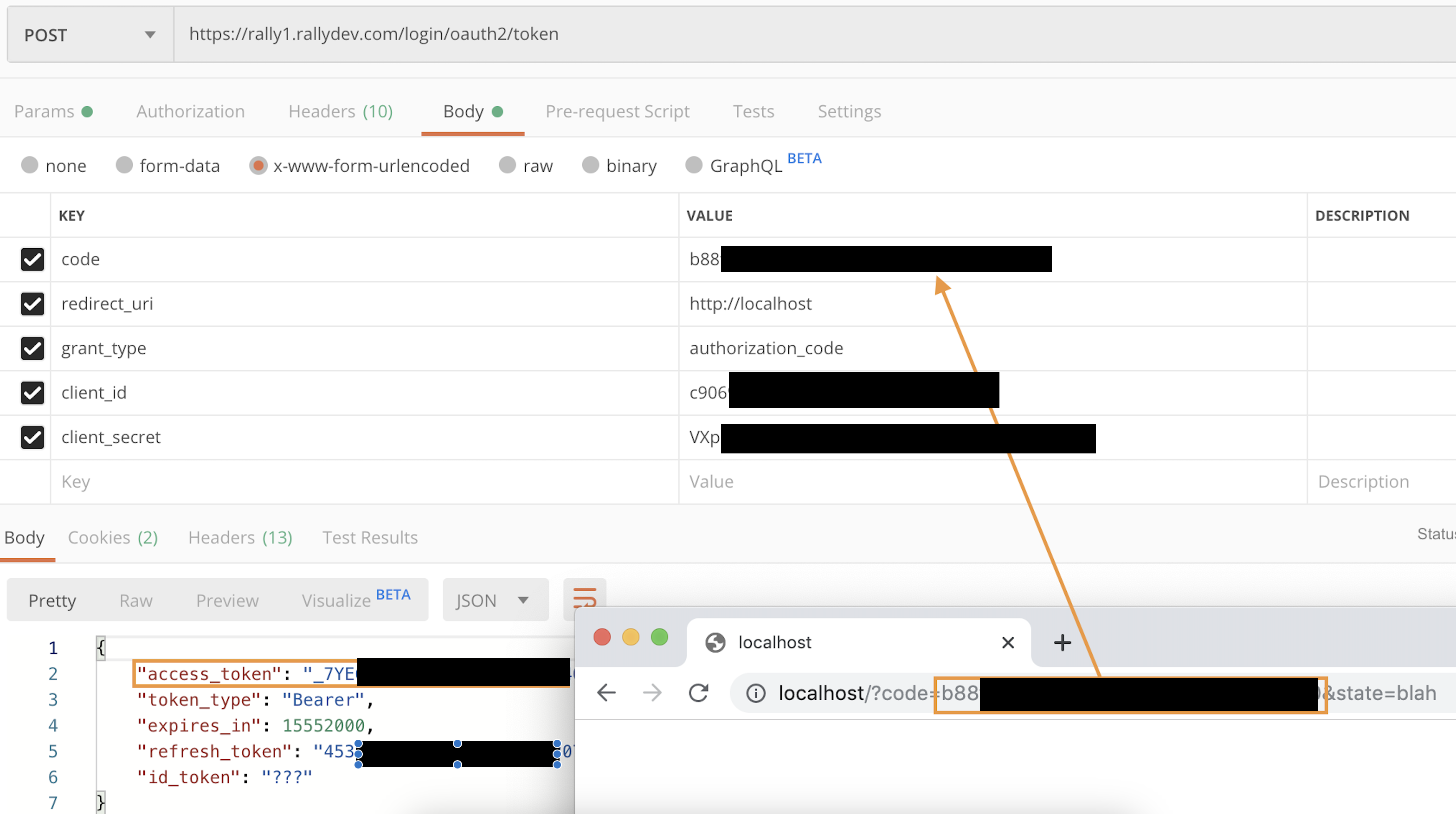Switch to the Authorization tab
The height and width of the screenshot is (814, 1456).
pyautogui.click(x=191, y=111)
